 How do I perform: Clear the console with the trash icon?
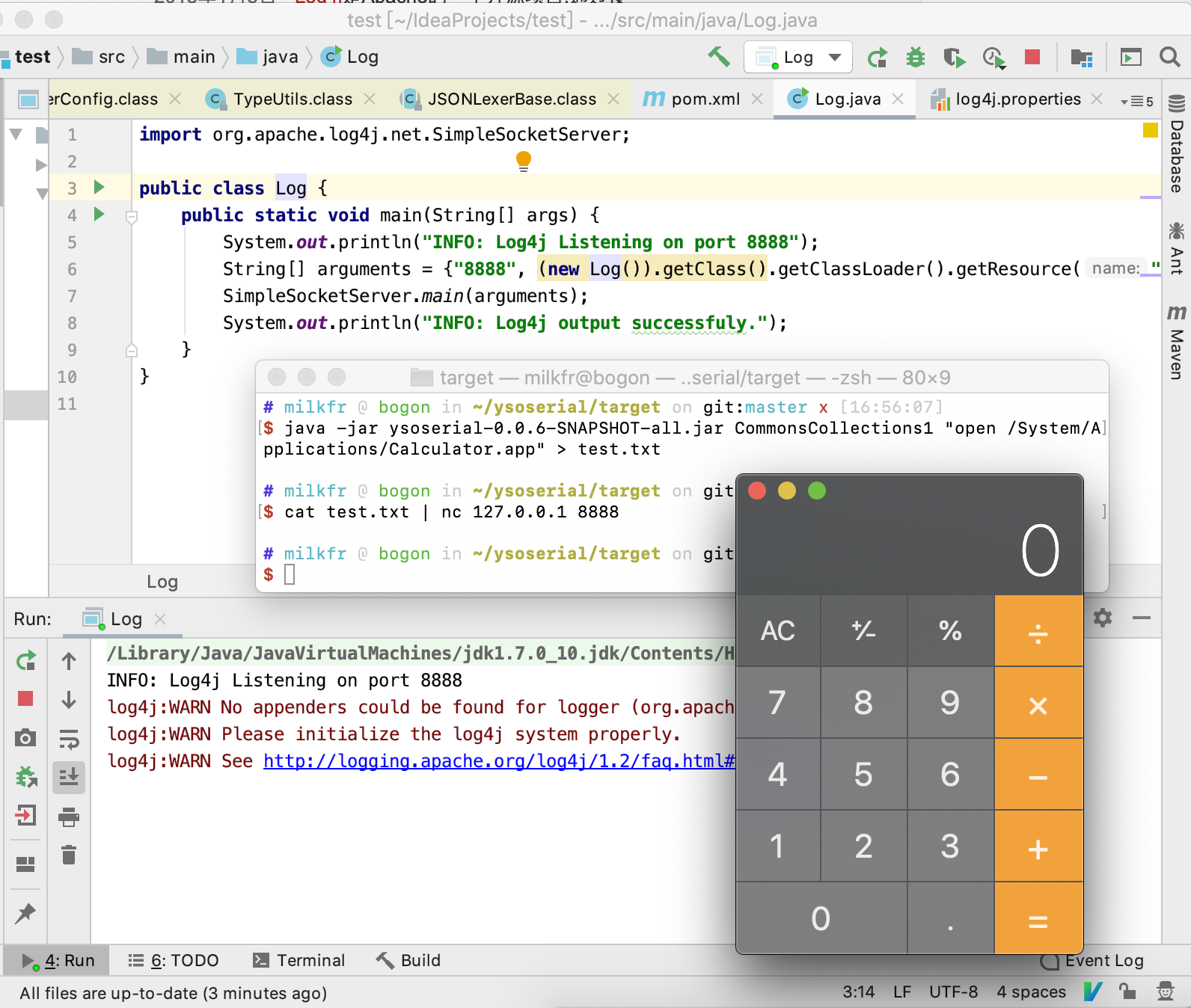click(69, 854)
